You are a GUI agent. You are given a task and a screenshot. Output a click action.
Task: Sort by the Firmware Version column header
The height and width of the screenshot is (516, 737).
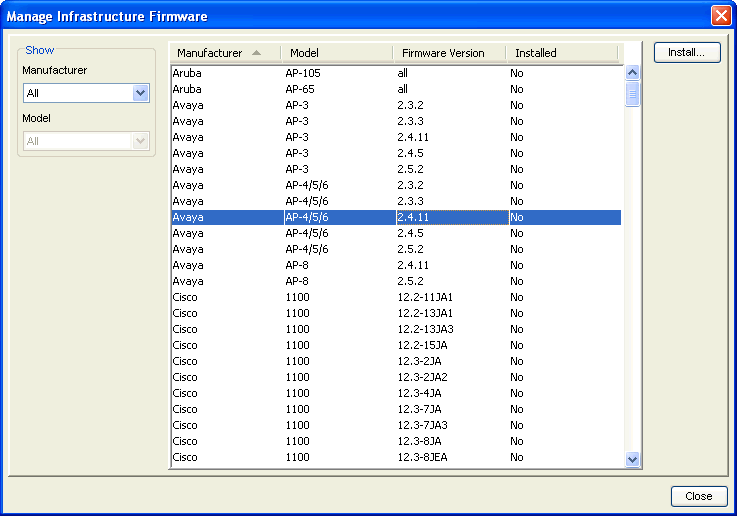pos(449,53)
